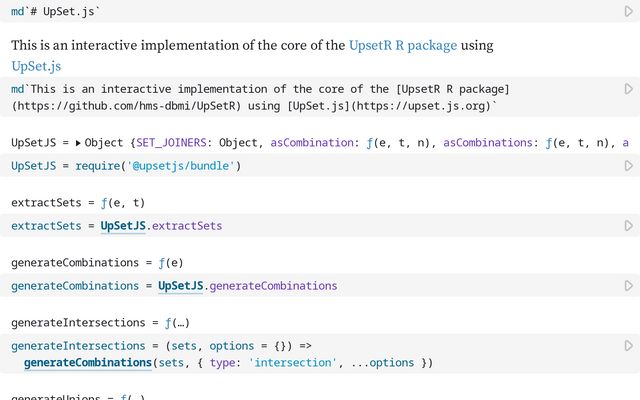
Task: Open the UpsetR R package link
Action: [403, 45]
